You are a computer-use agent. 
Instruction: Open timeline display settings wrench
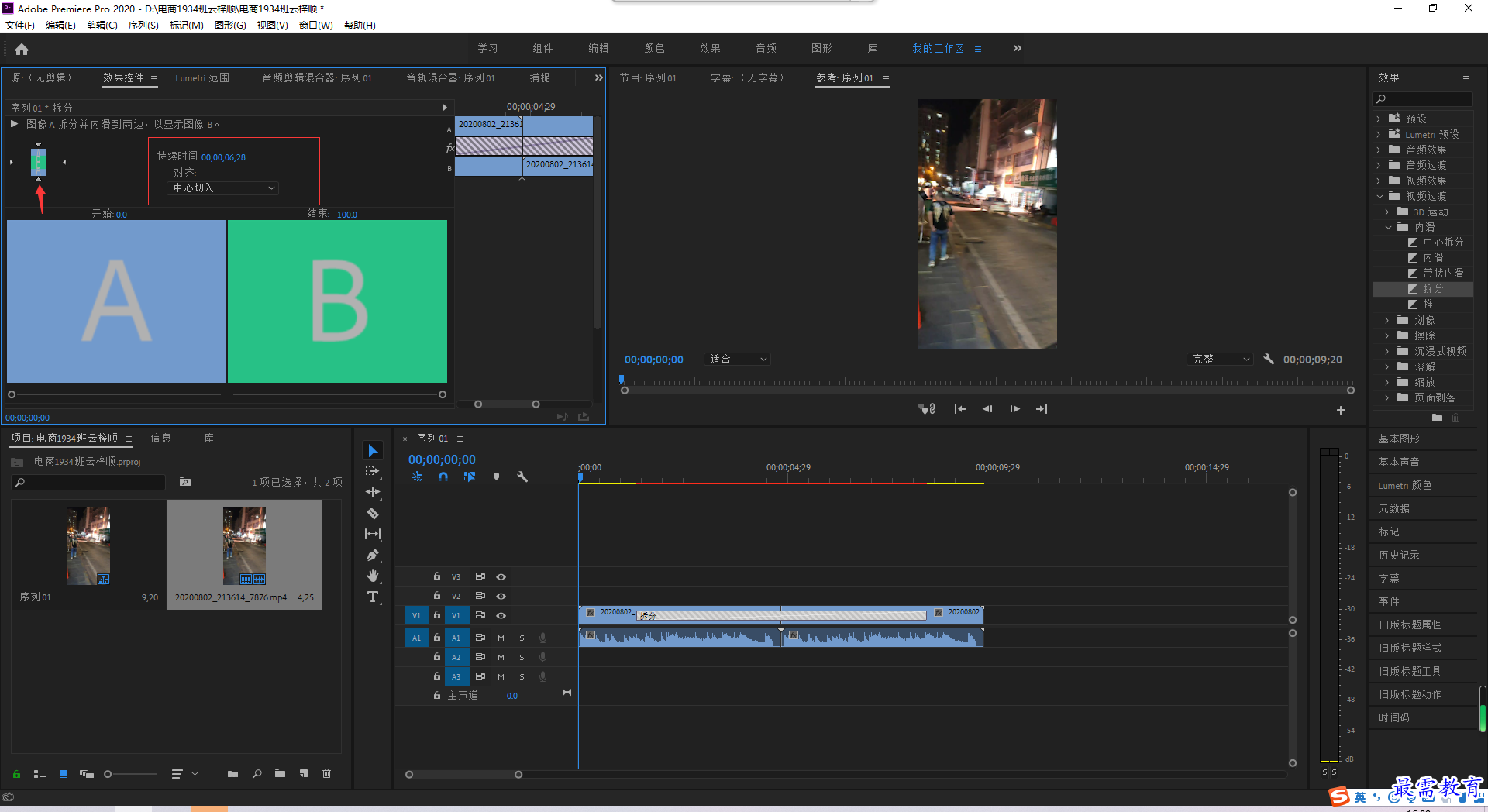pyautogui.click(x=522, y=477)
